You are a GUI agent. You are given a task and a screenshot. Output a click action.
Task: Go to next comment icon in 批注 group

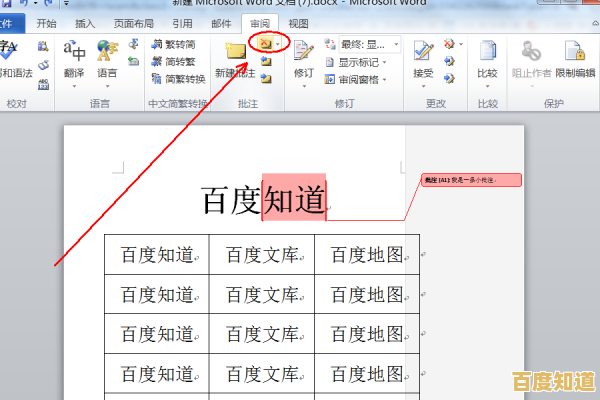pyautogui.click(x=266, y=79)
